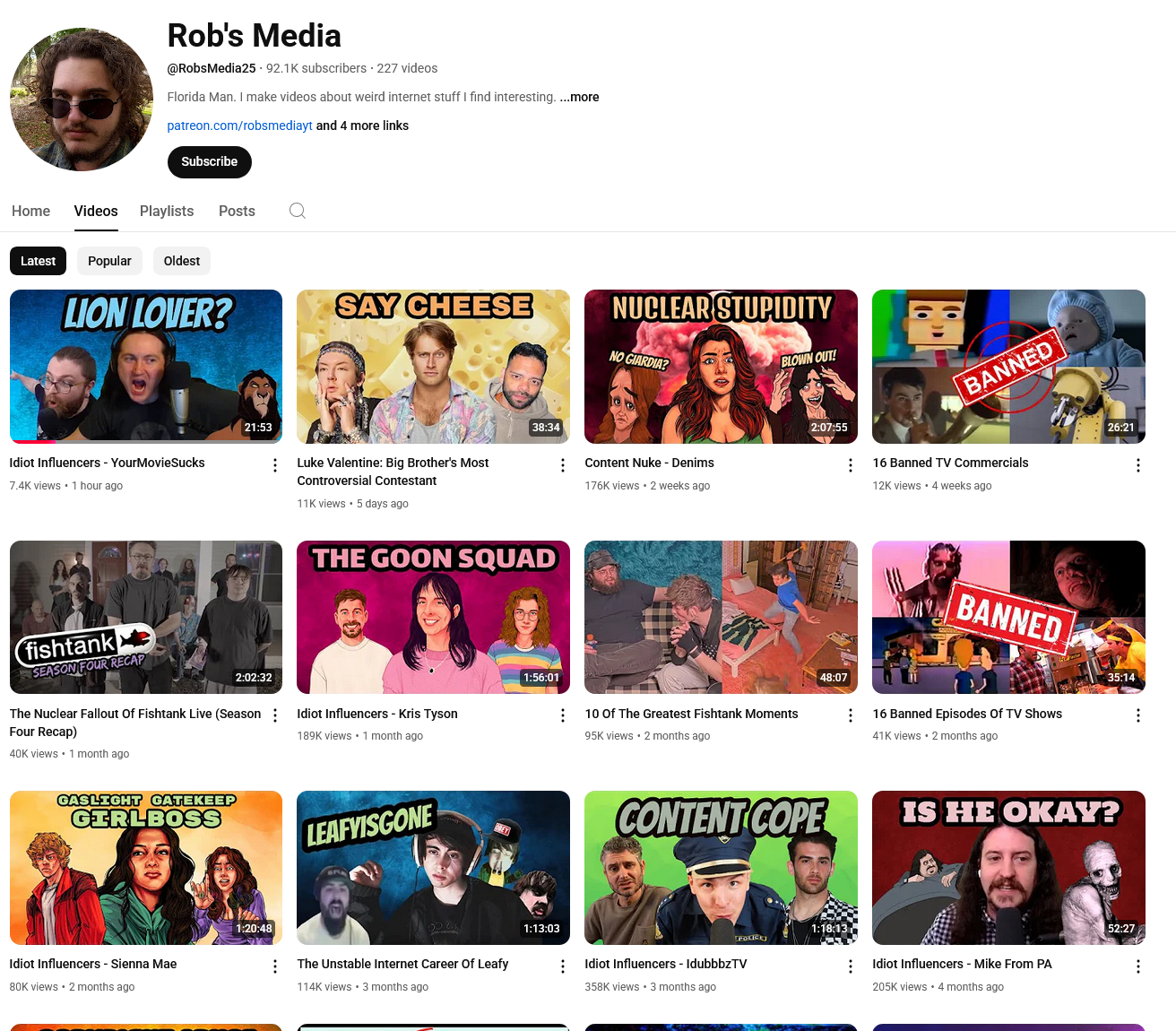Viewport: 1176px width, 1031px height.
Task: Open options for Idiot Influencers - Kris Tyson
Action: pos(563,715)
